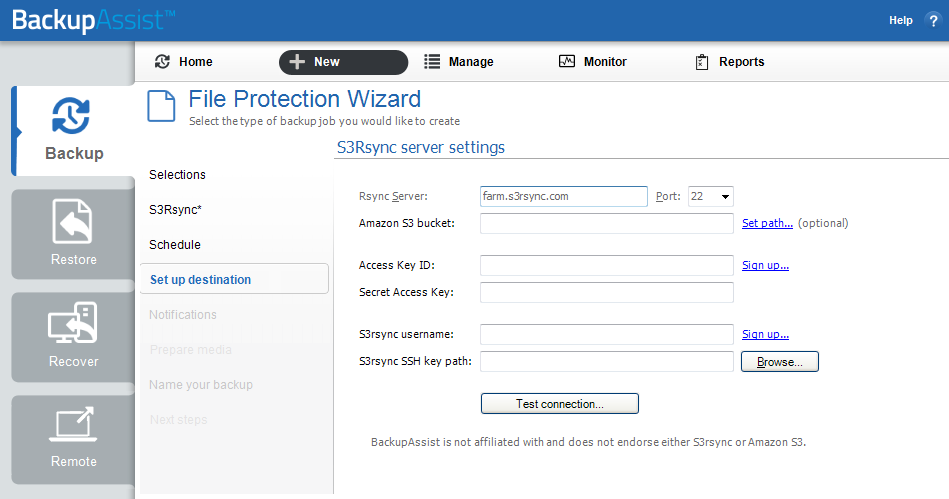This screenshot has height=499, width=949.
Task: Click Sign up link beside Access Key ID
Action: [x=766, y=265]
